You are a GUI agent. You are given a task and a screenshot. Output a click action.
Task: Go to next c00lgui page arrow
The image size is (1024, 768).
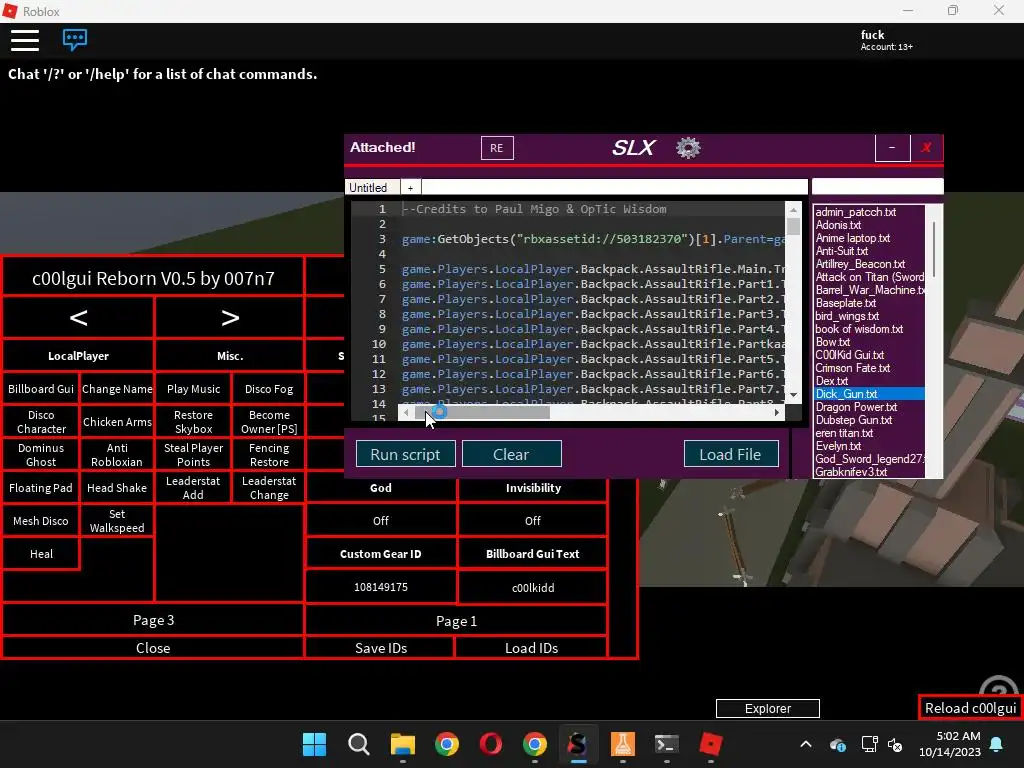pos(230,317)
